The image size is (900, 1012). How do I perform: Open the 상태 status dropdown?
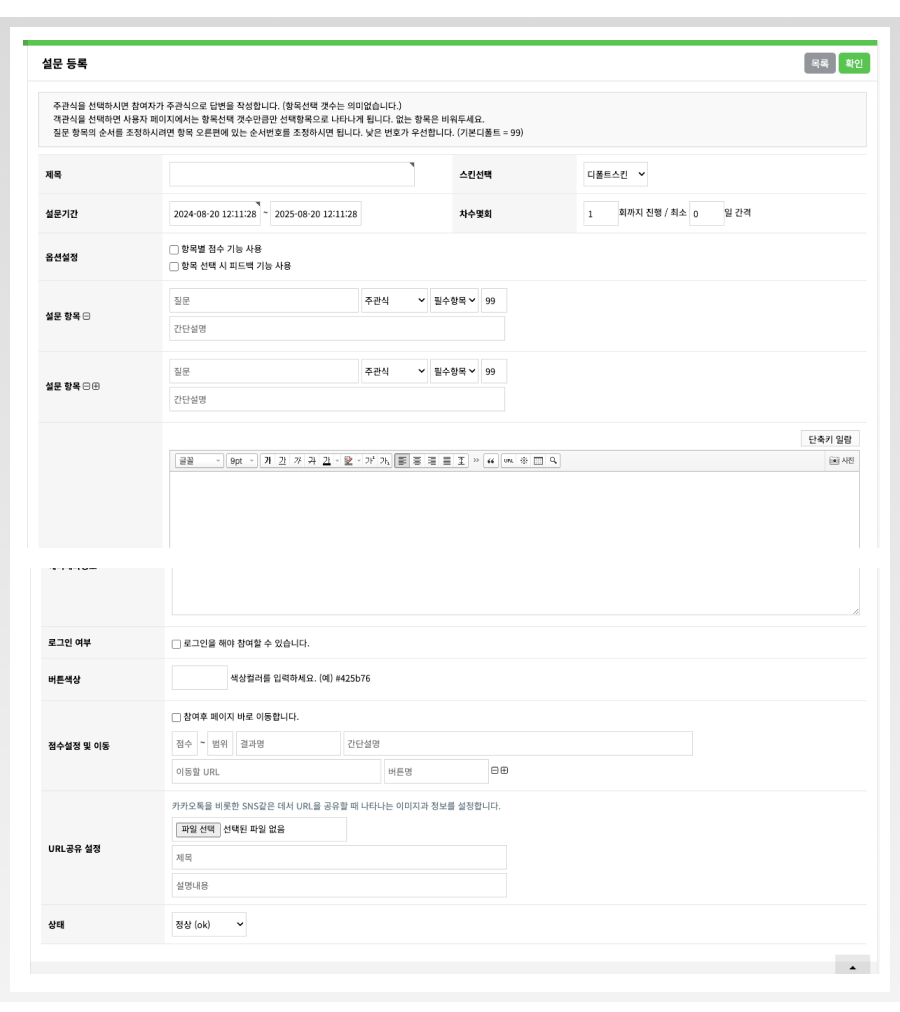coord(208,925)
